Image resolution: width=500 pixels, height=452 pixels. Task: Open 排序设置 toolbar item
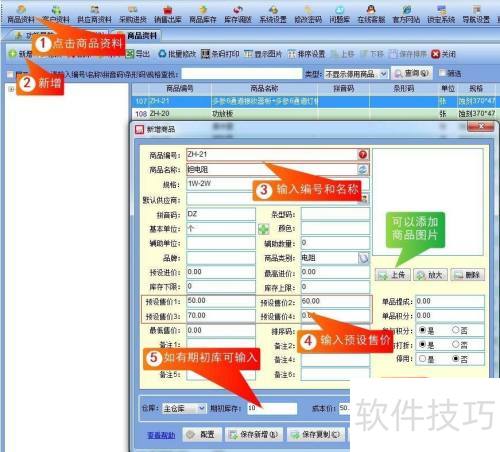pos(306,54)
